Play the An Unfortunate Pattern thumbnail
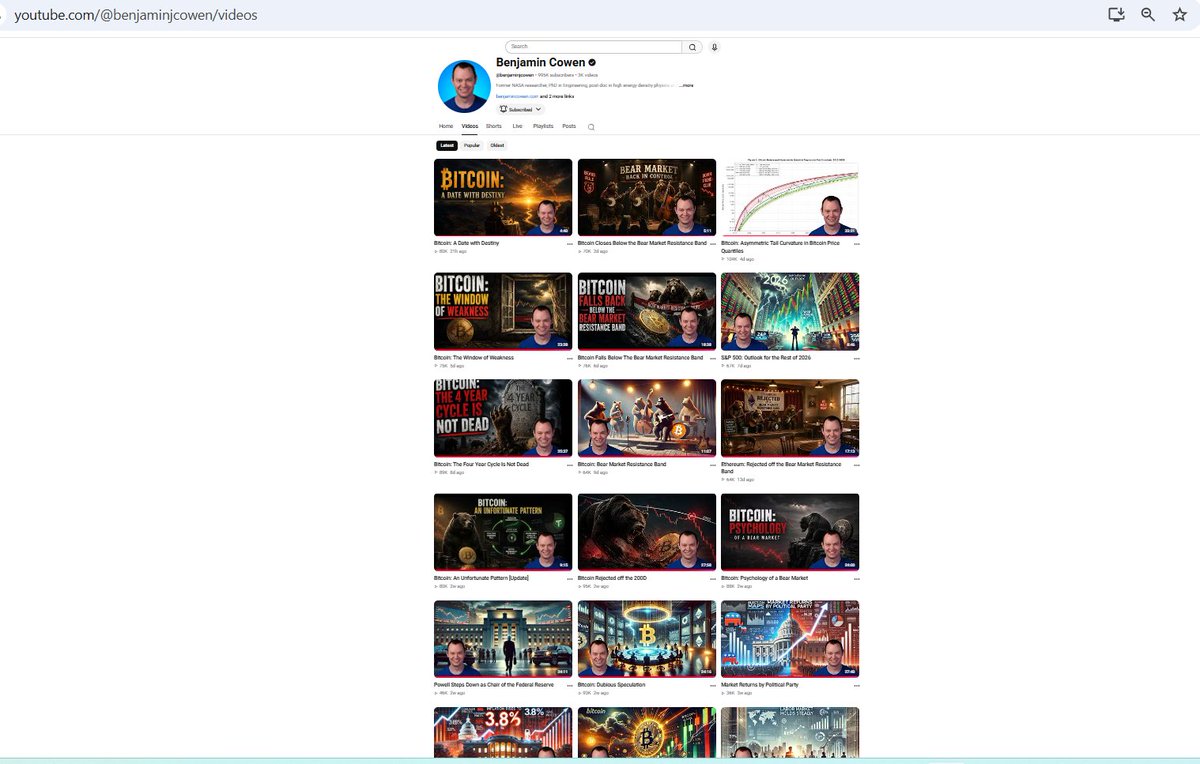This screenshot has height=764, width=1200. point(503,533)
